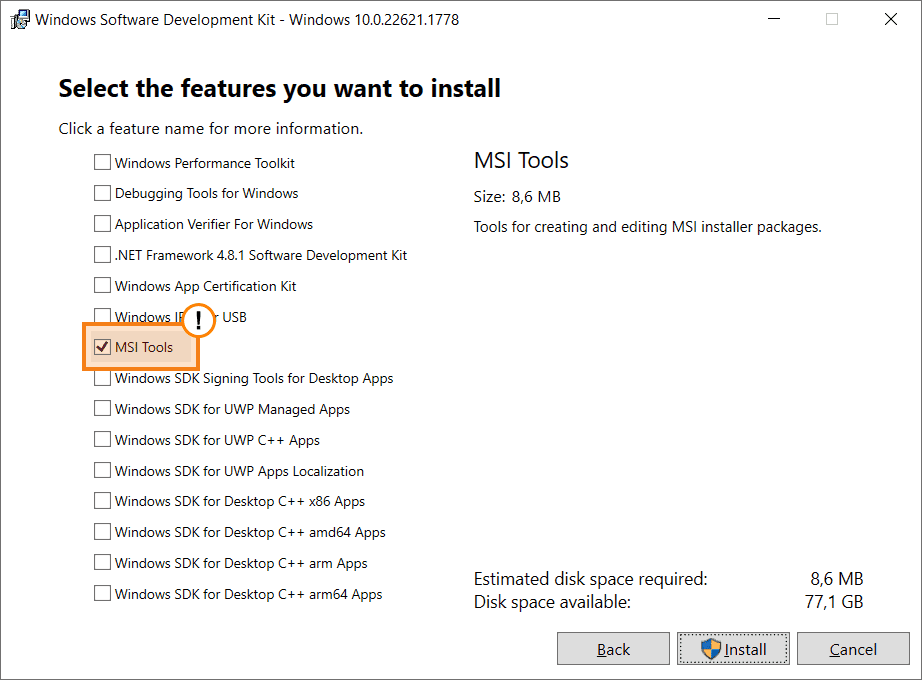The width and height of the screenshot is (922, 680).
Task: Click 'Application Verifier For Windows' label
Action: 214,224
